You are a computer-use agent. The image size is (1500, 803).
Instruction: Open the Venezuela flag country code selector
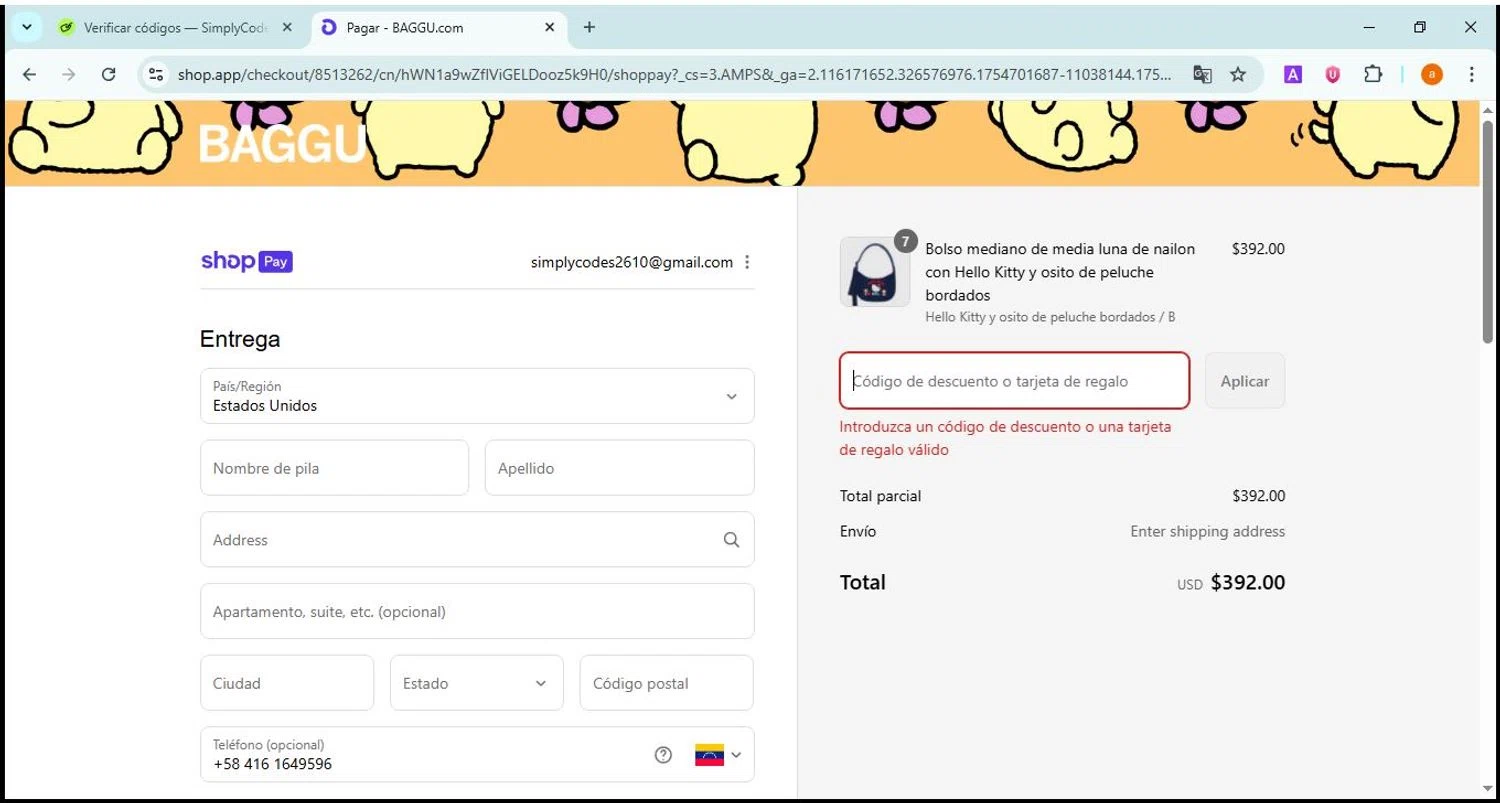click(718, 755)
